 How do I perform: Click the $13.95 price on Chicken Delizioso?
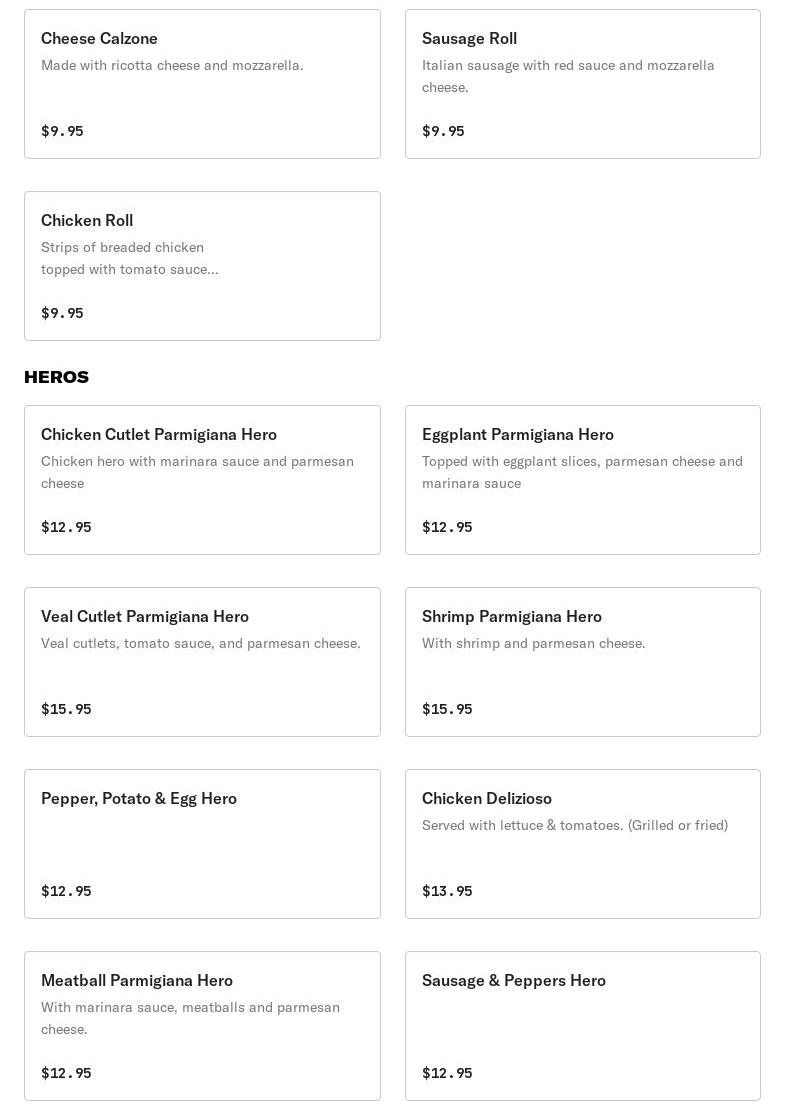click(447, 891)
